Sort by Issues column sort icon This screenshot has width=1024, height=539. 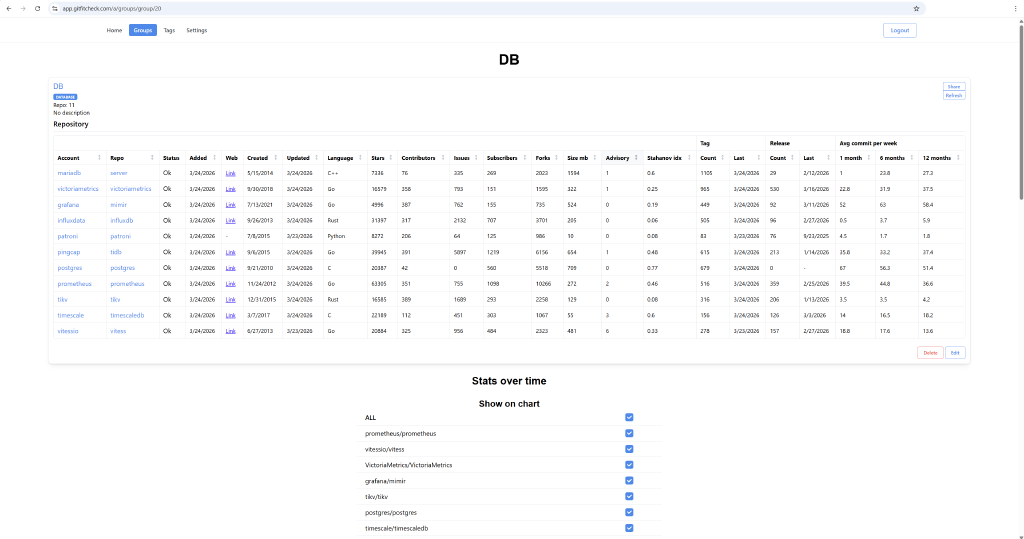476,158
